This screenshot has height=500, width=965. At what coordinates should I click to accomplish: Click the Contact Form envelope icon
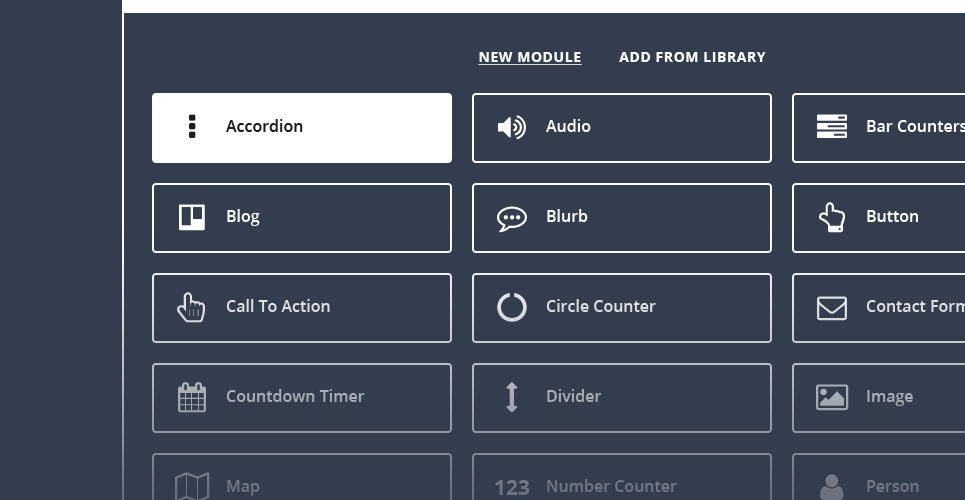831,308
